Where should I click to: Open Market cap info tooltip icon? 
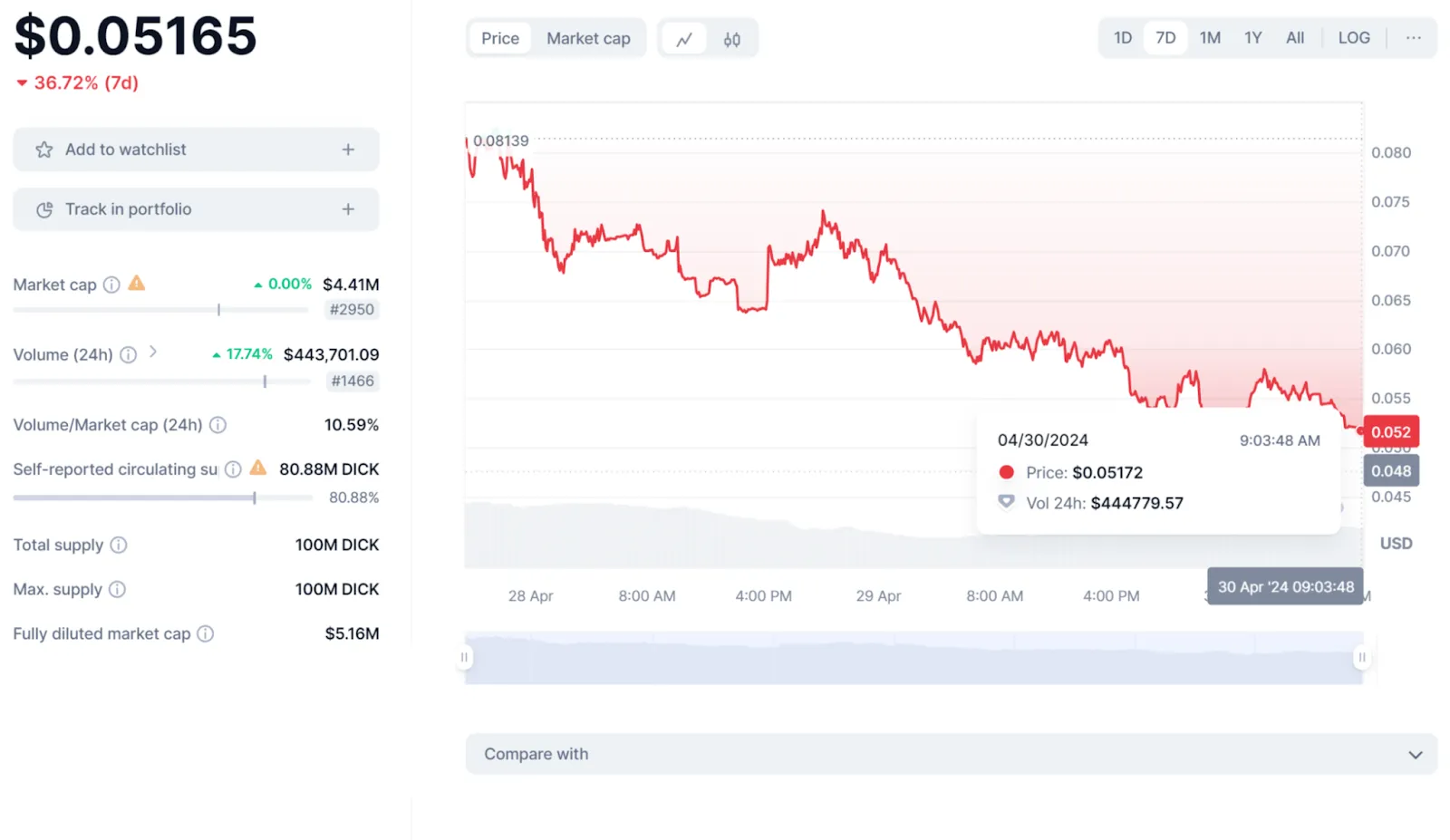pyautogui.click(x=111, y=285)
